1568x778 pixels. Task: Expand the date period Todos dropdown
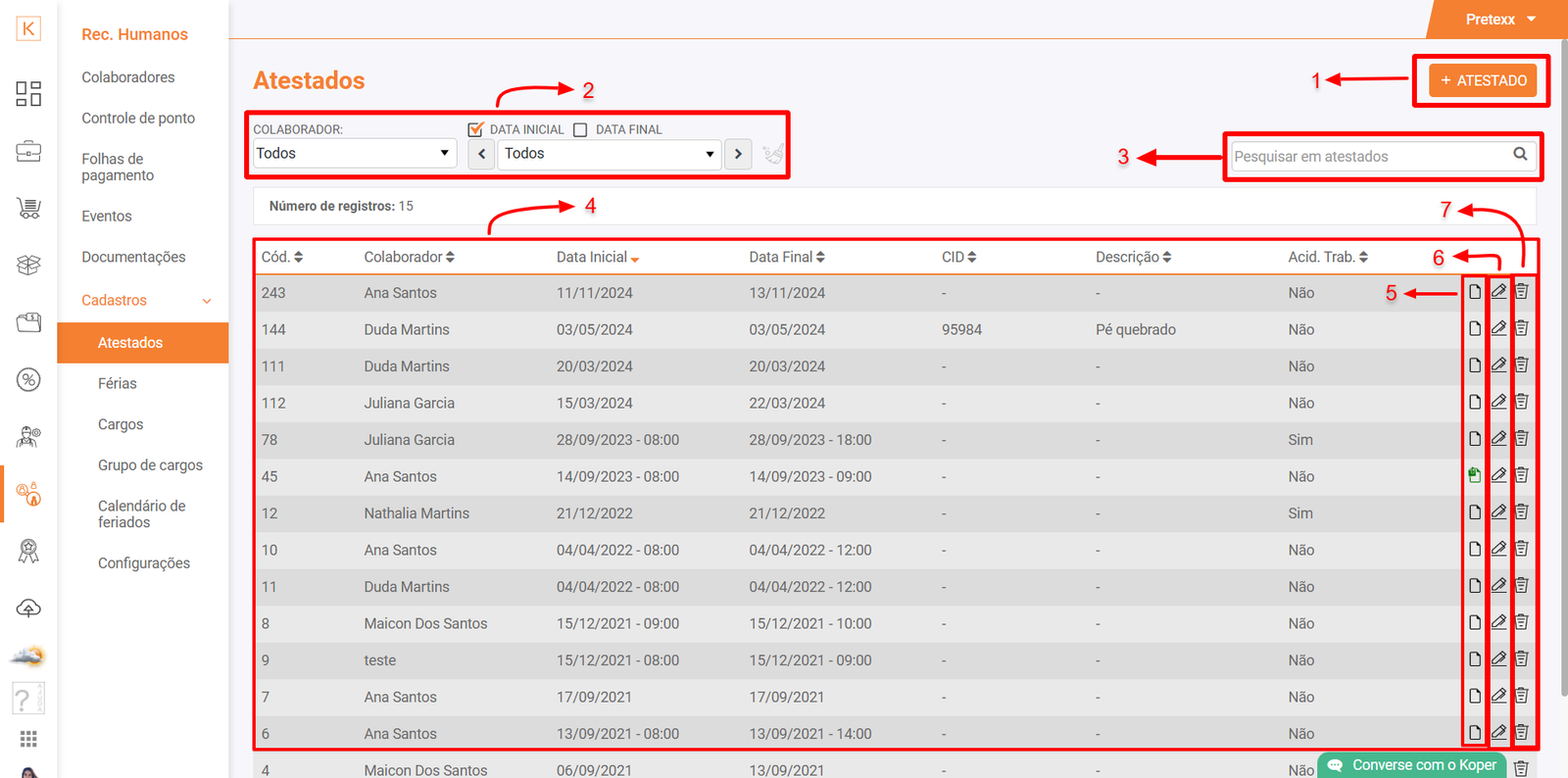(x=609, y=154)
